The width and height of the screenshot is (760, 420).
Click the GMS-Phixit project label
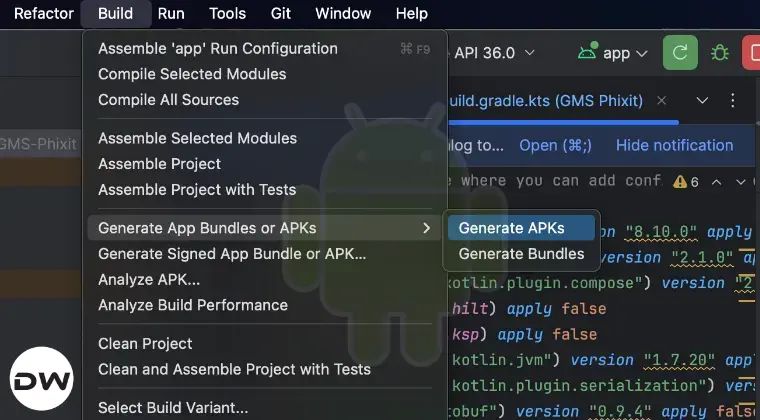[38, 144]
